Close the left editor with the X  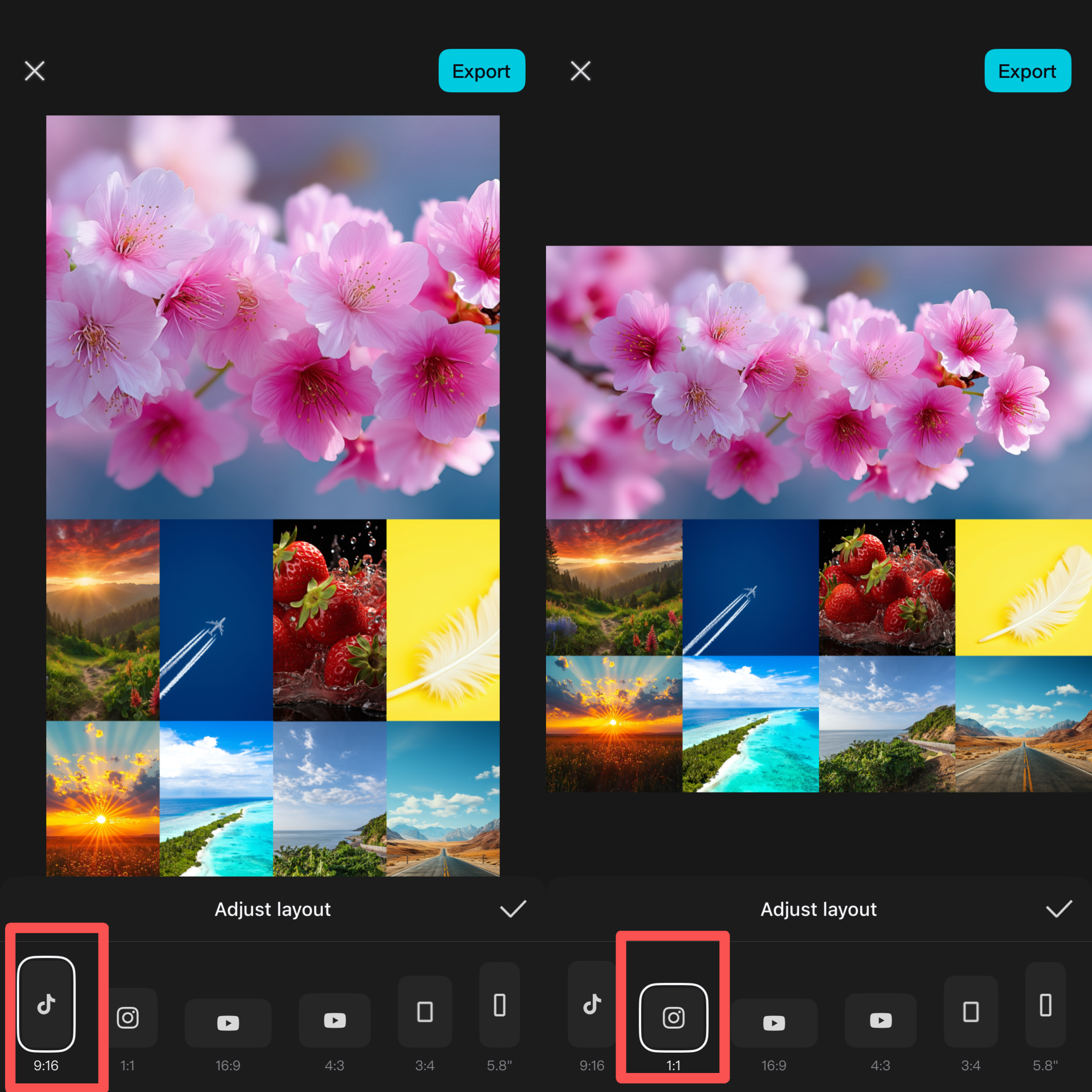[34, 70]
